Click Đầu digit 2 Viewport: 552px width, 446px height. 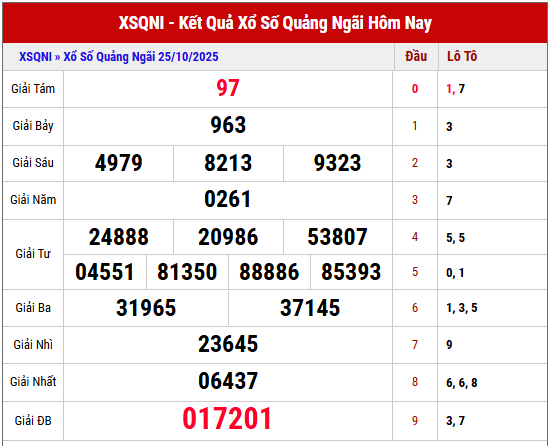pyautogui.click(x=415, y=163)
